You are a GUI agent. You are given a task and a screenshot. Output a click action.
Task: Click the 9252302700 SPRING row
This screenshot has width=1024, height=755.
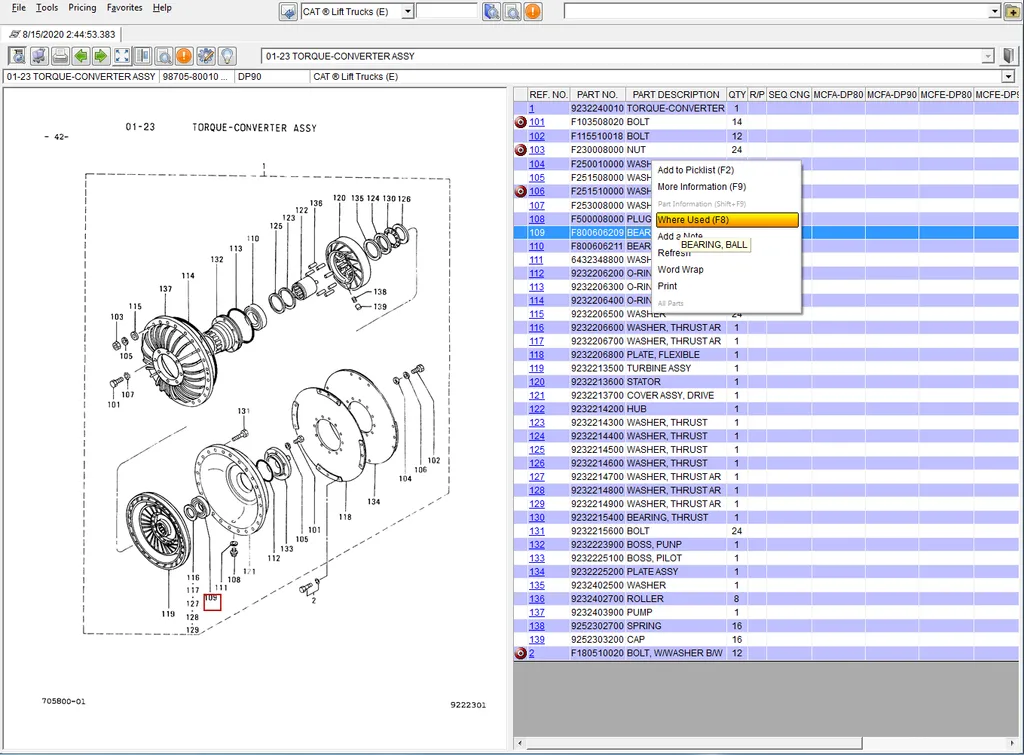[x=766, y=626]
